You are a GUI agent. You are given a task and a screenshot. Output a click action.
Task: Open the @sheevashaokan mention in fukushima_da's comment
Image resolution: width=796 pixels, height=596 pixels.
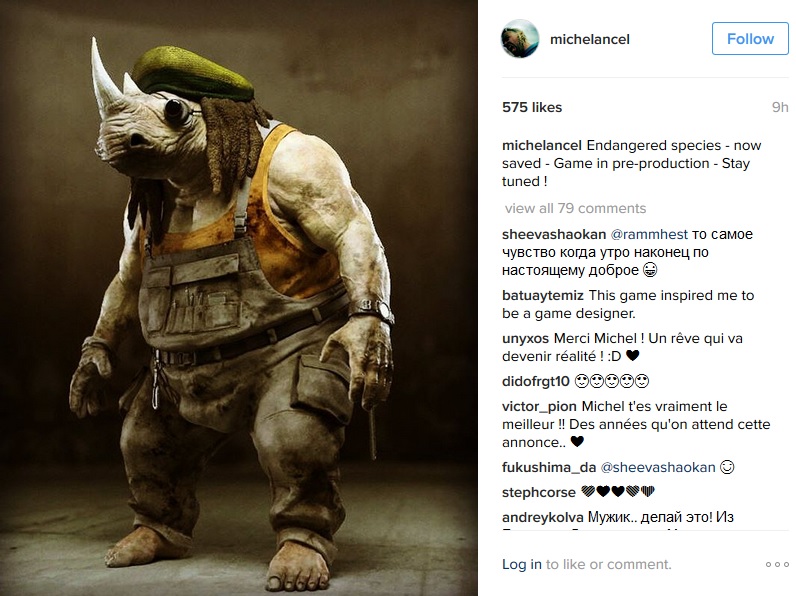coord(657,467)
